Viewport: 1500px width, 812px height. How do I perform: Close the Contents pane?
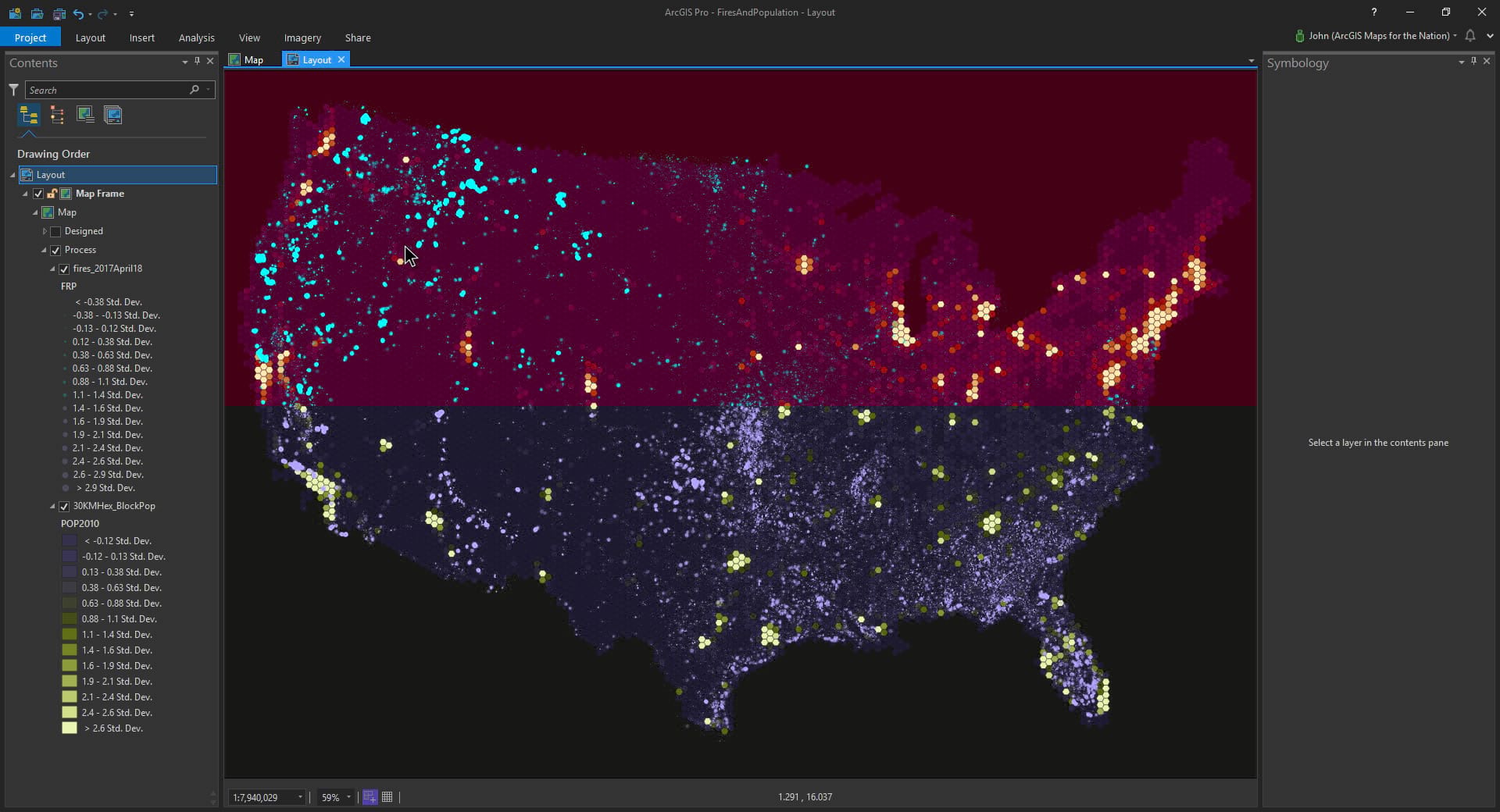tap(210, 61)
